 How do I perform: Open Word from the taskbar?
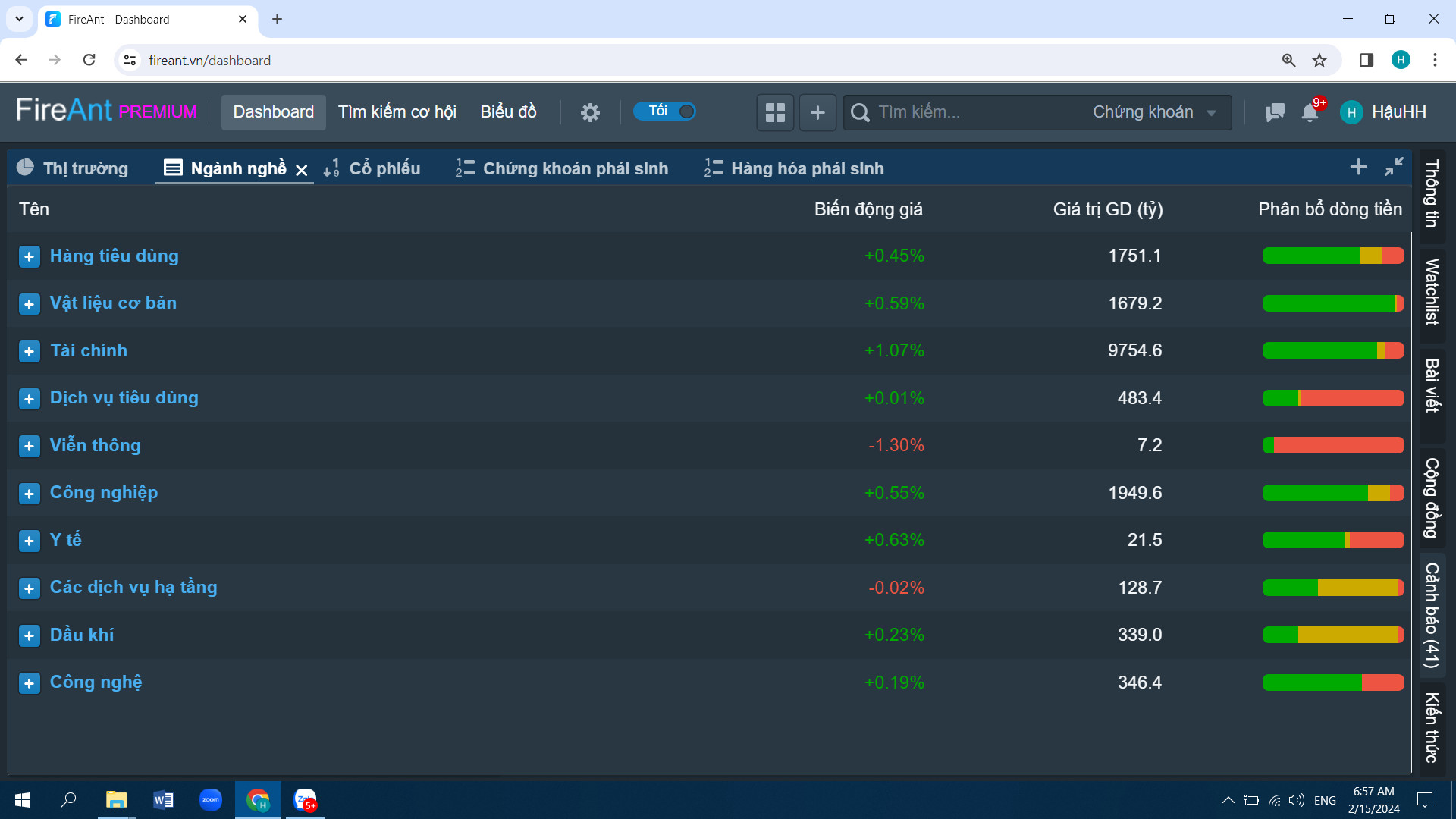163,800
